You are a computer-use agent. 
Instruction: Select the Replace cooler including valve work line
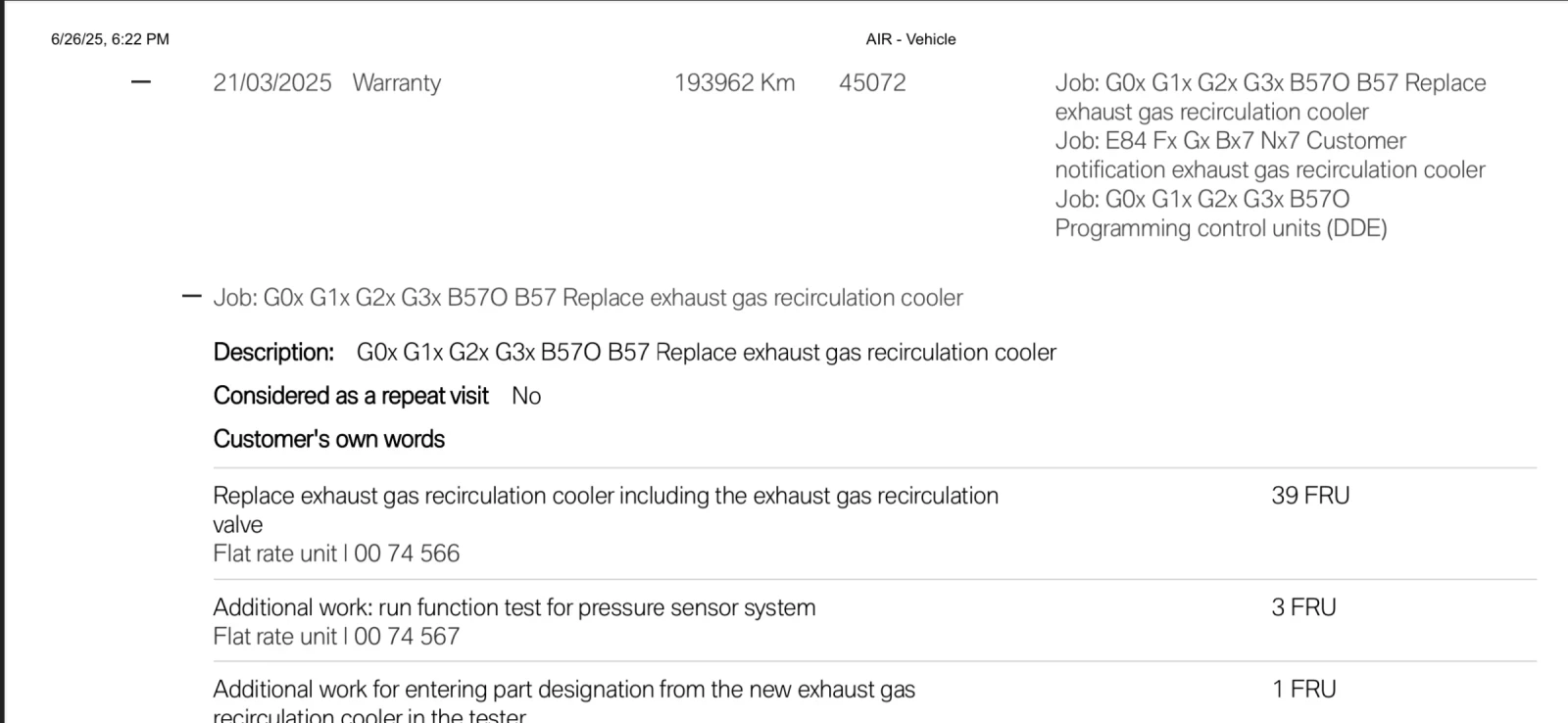pyautogui.click(x=605, y=497)
